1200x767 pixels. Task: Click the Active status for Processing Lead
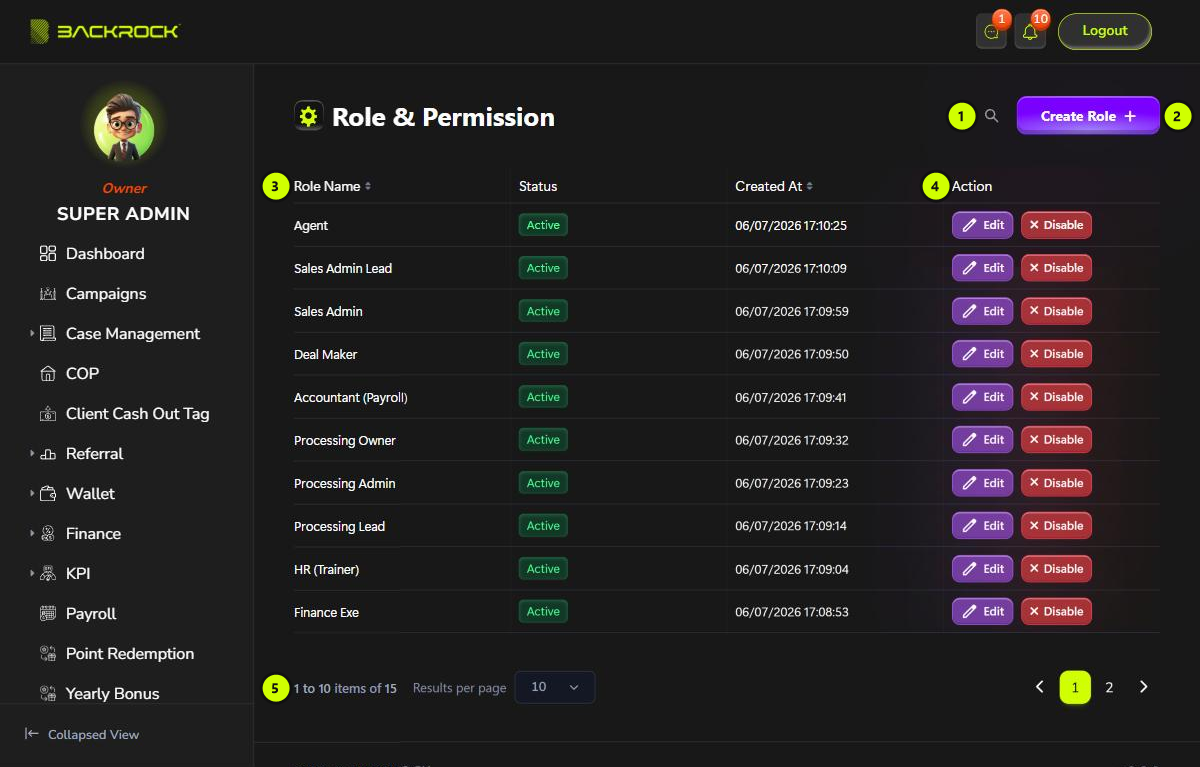tap(543, 526)
